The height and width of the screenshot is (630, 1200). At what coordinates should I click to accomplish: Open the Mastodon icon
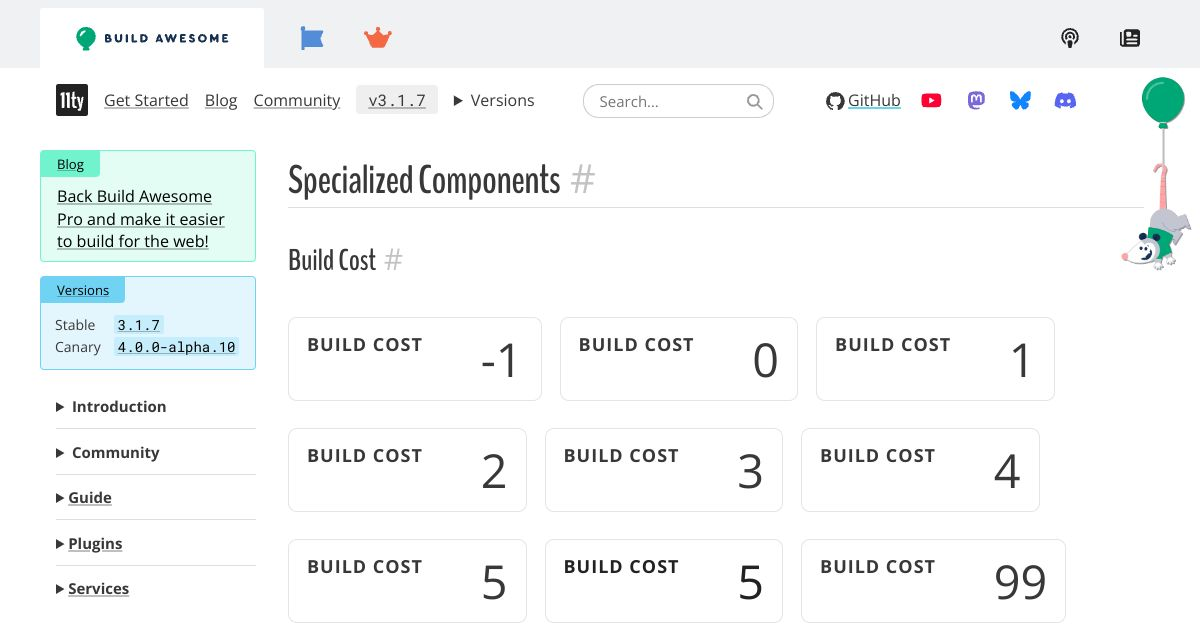[x=976, y=100]
